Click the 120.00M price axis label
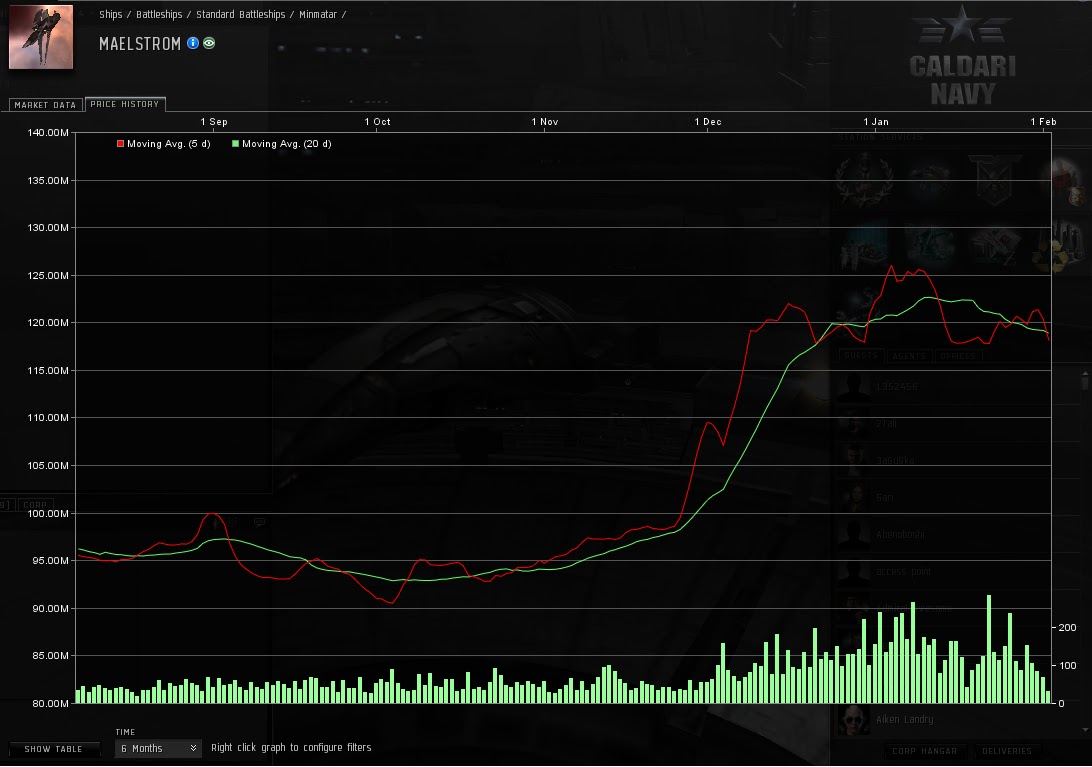 click(x=48, y=323)
